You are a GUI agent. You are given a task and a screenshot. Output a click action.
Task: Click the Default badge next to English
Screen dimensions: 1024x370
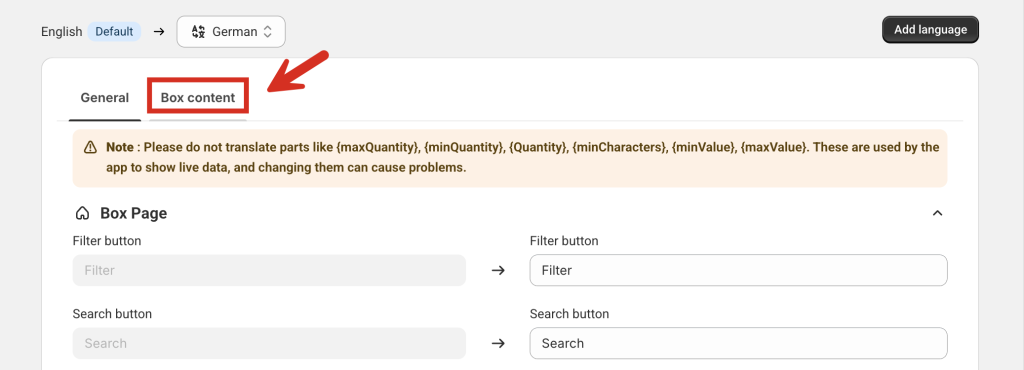[x=114, y=31]
